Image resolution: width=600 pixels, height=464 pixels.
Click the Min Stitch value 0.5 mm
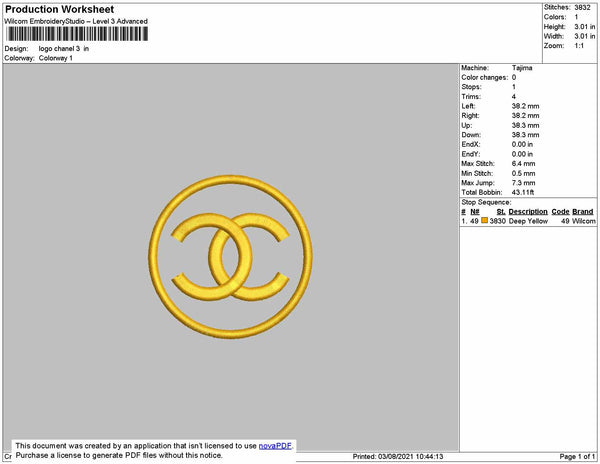(523, 173)
